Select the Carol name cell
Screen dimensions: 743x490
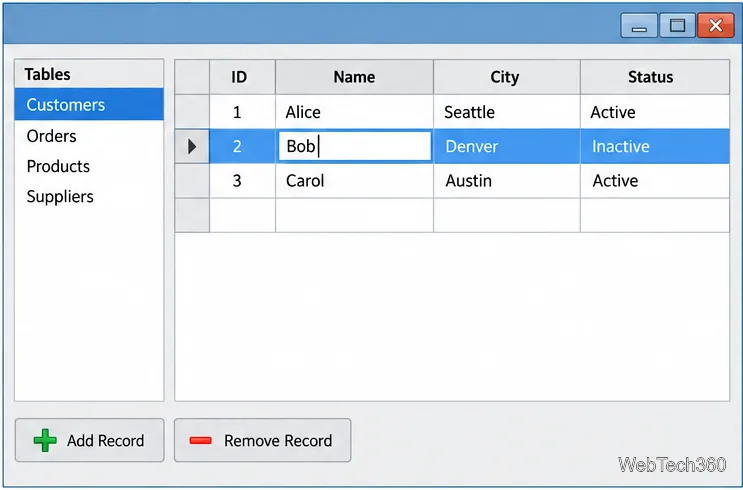point(354,181)
